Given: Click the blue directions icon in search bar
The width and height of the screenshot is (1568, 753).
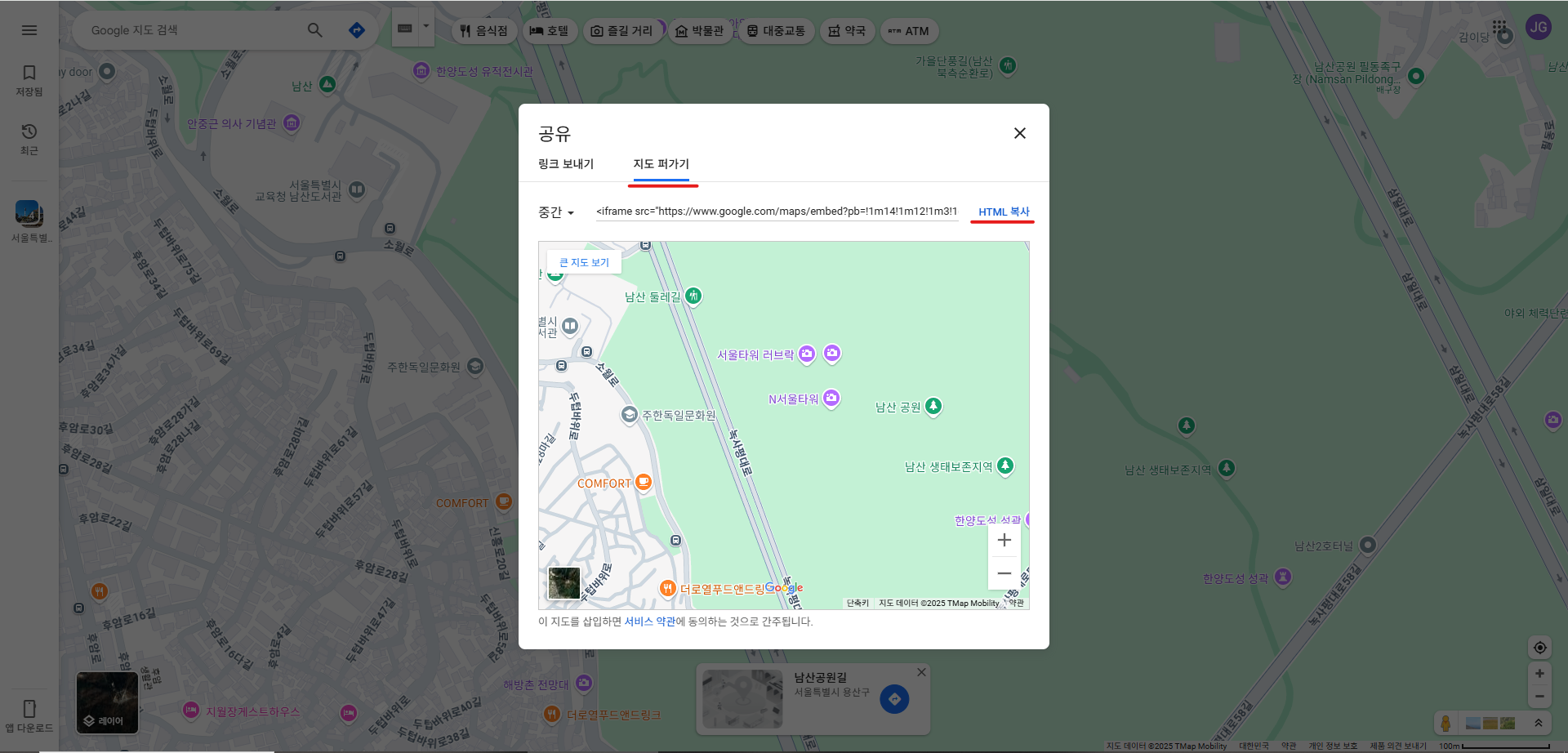Looking at the screenshot, I should (357, 30).
